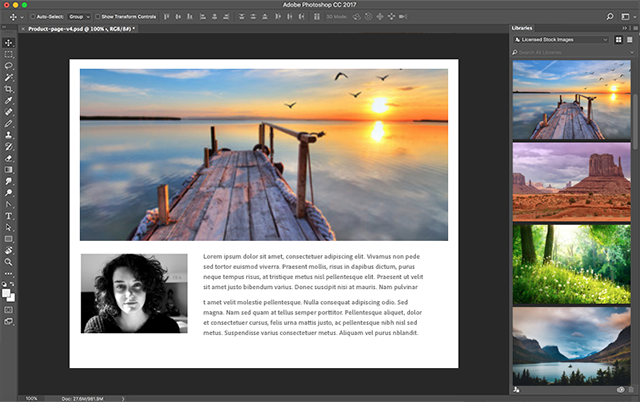The height and width of the screenshot is (402, 640).
Task: Select the desert butte stock image thumbnail
Action: (571, 180)
